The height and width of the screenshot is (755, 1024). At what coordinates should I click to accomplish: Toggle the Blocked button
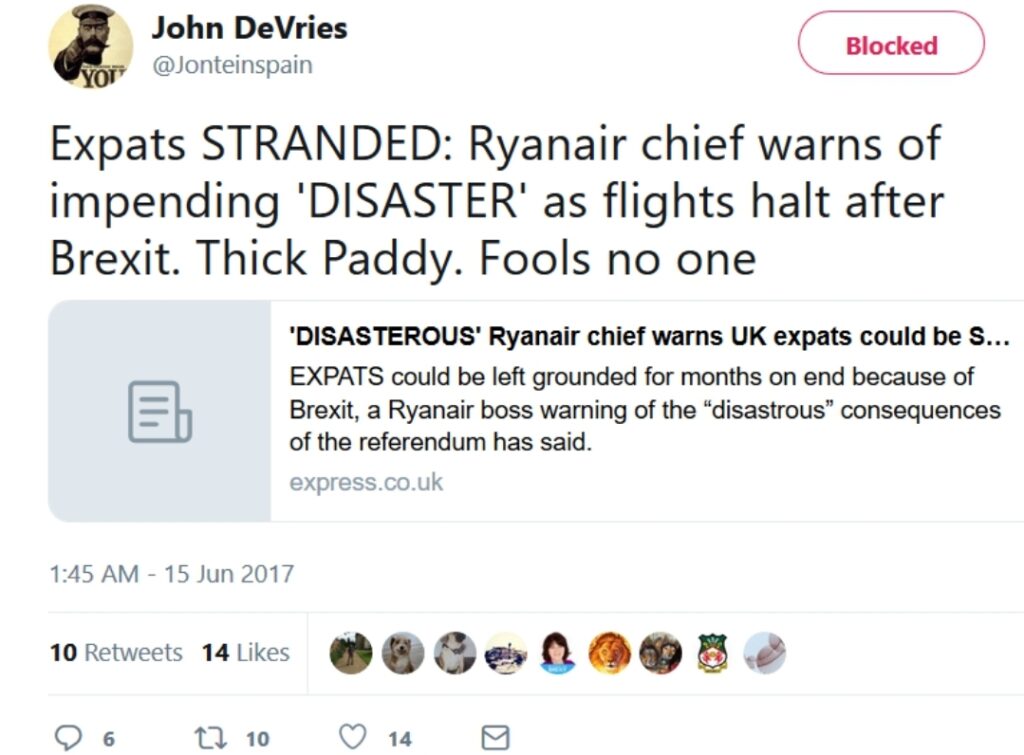point(891,43)
